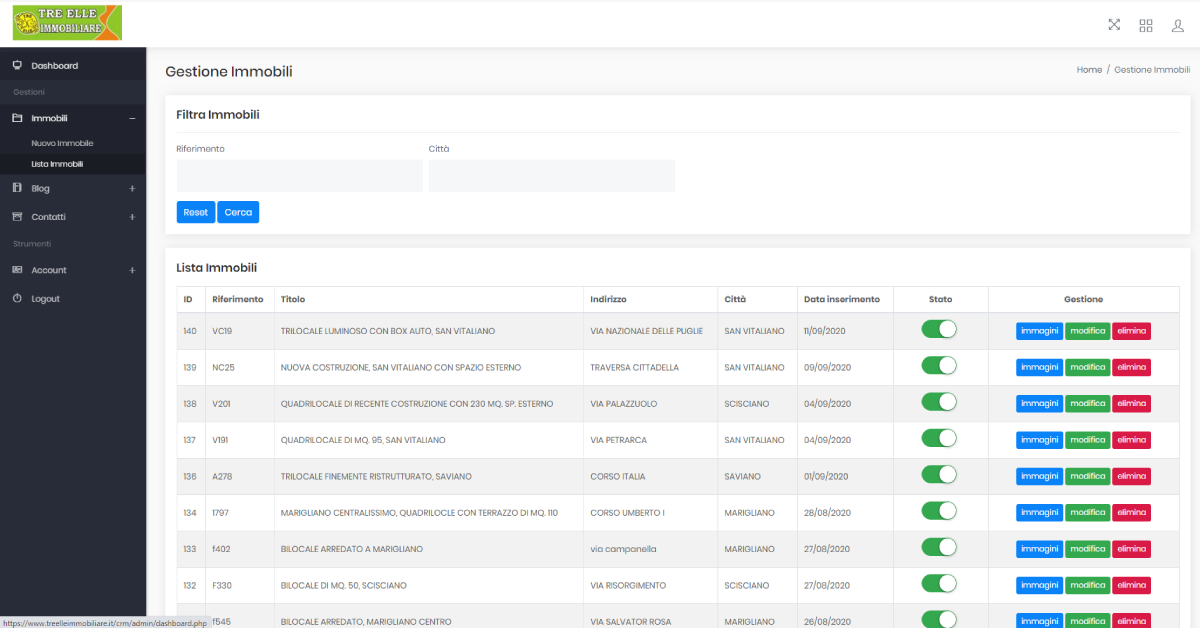
Task: Click the Contatti archive icon in sidebar
Action: coord(17,217)
